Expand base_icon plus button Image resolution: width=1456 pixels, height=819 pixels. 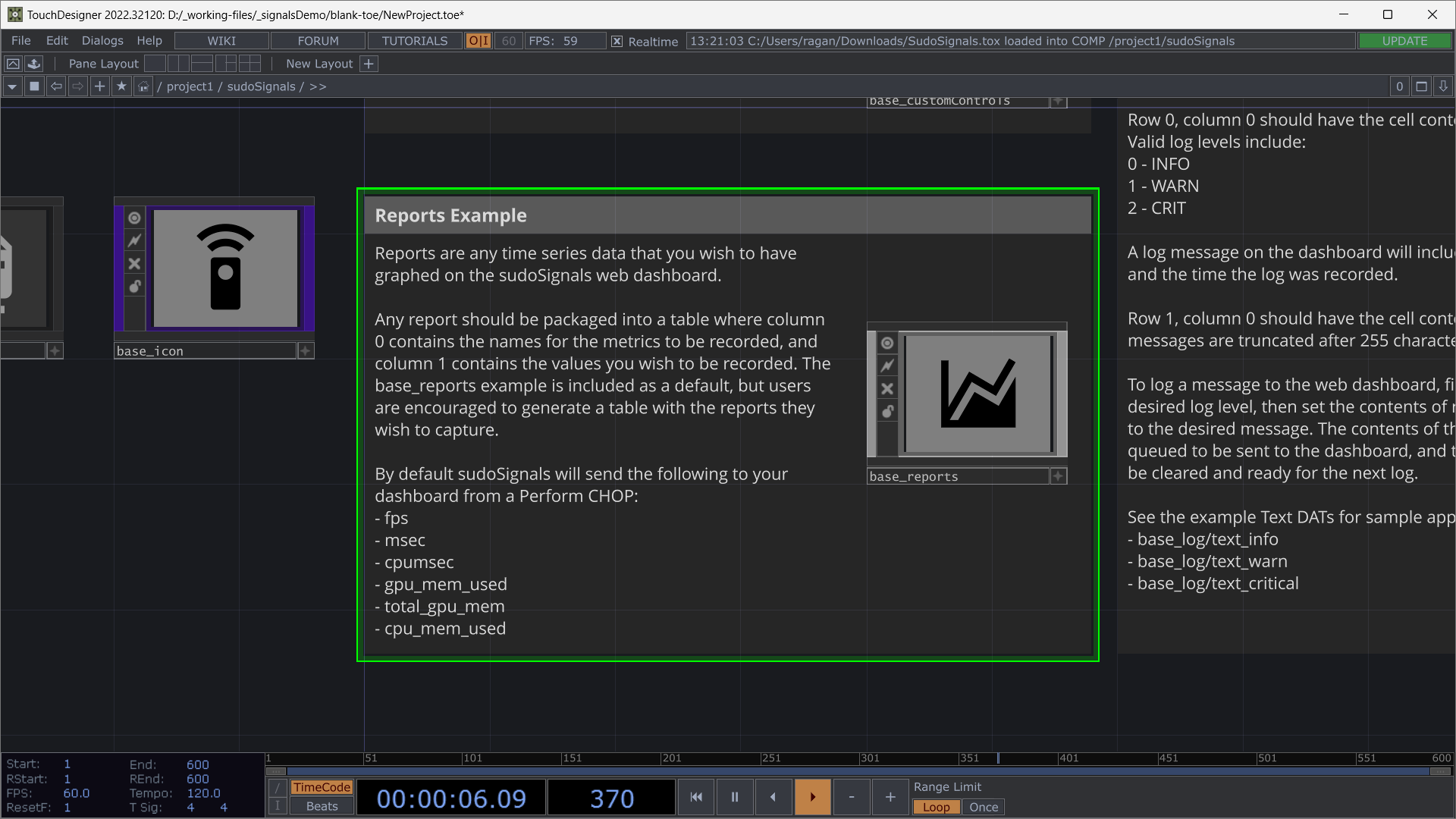click(306, 351)
